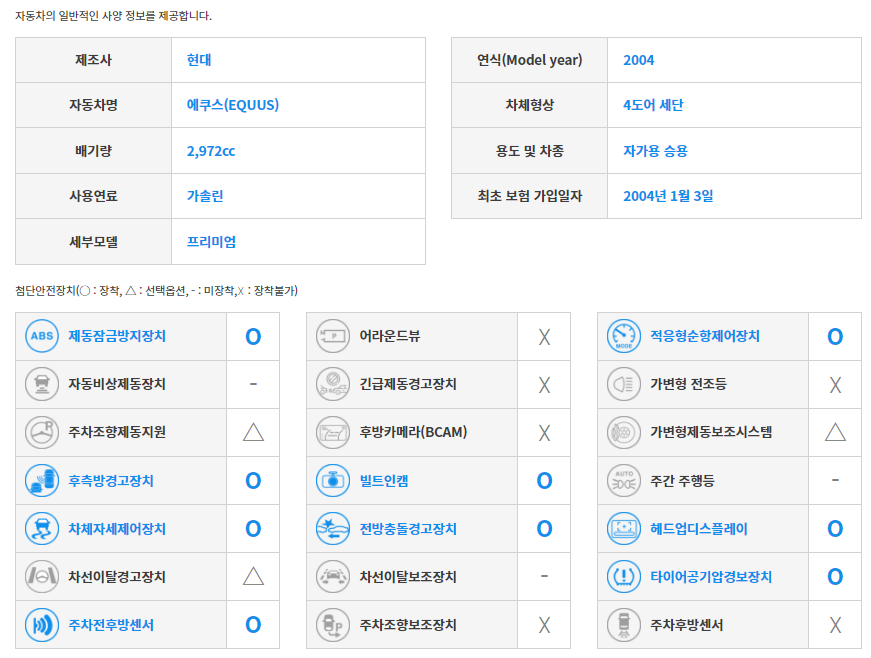Toggle the 주차조향제동지원 triangle marker
Screen dimensions: 871x658
click(x=252, y=432)
